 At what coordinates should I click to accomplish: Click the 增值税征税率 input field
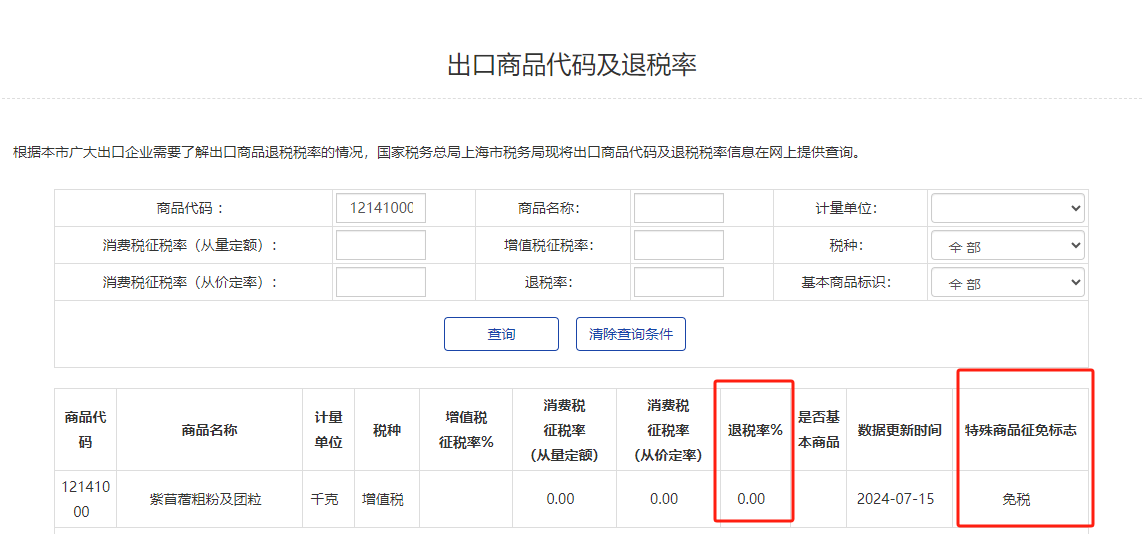(x=678, y=245)
